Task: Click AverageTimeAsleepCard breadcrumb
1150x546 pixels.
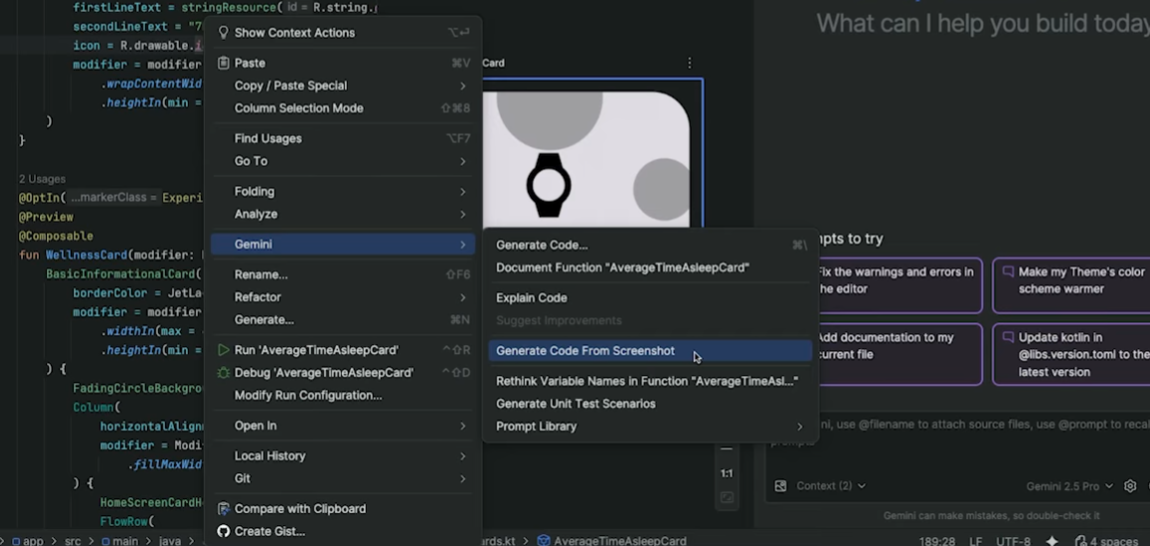Action: (612, 541)
